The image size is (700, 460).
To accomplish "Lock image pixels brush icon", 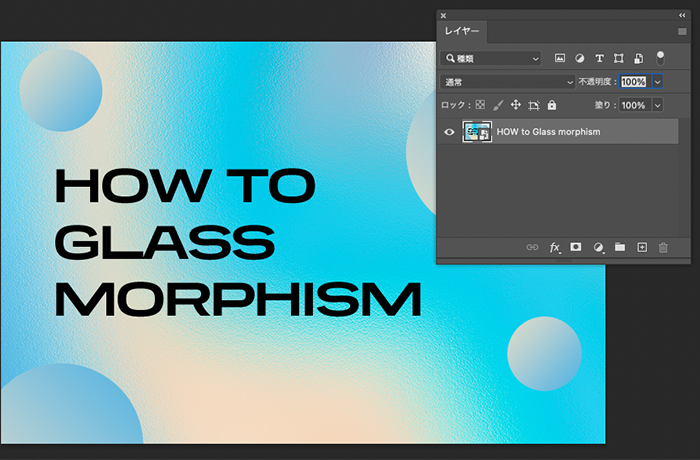I will pyautogui.click(x=498, y=105).
